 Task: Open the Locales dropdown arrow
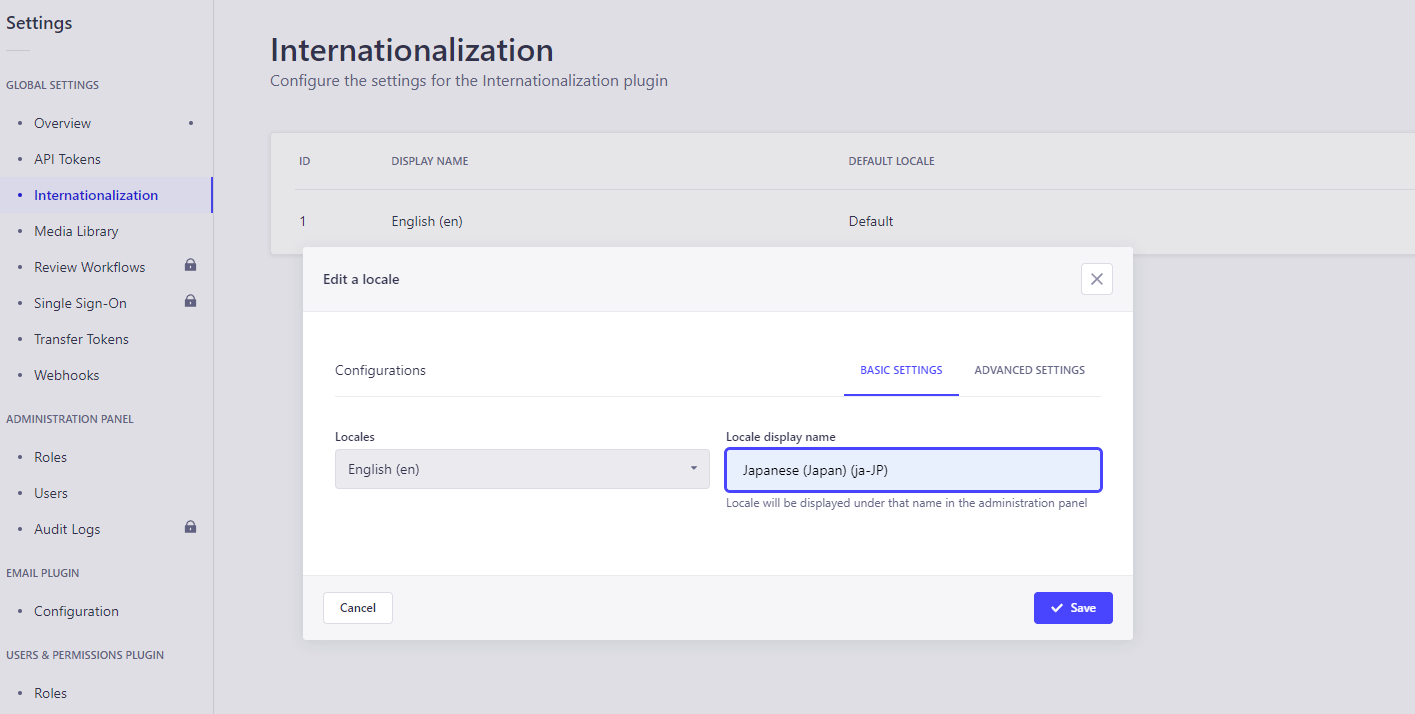tap(693, 469)
